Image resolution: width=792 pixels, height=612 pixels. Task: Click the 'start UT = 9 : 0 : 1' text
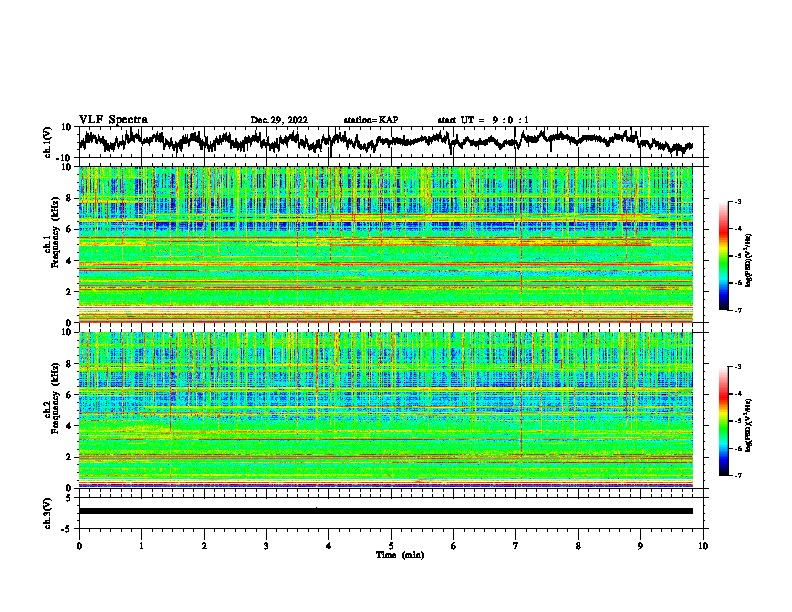click(x=483, y=120)
